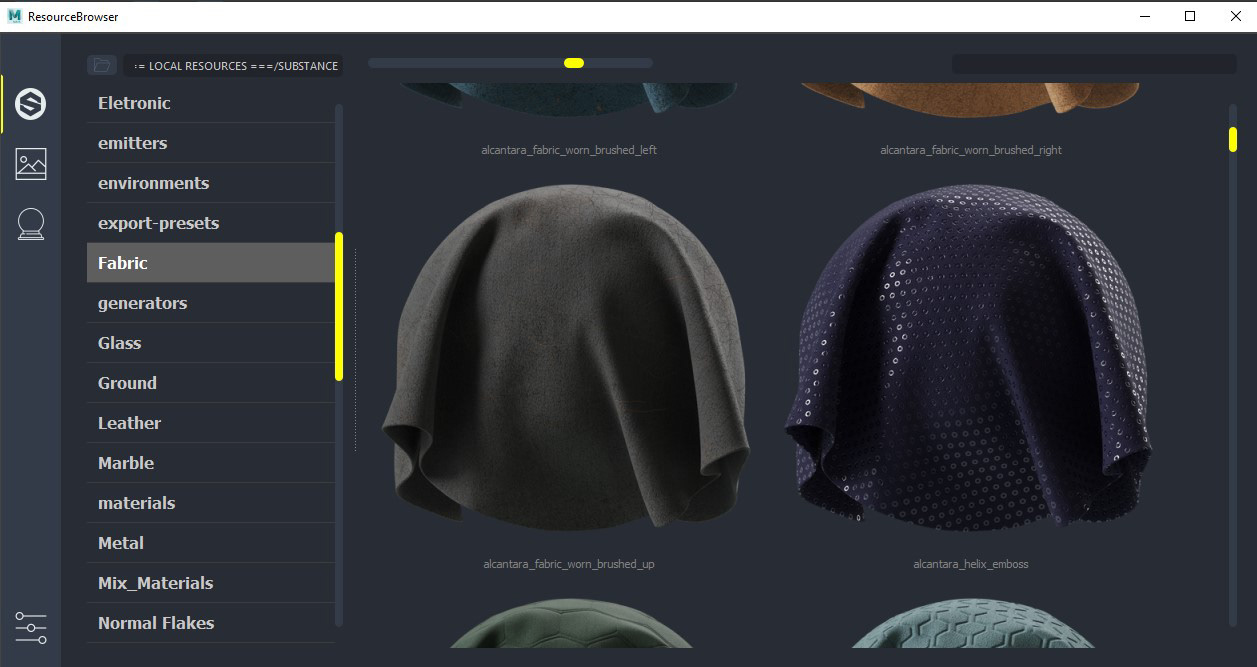This screenshot has height=667, width=1257.
Task: Adjust the thumbnail size slider handle
Action: pos(574,63)
